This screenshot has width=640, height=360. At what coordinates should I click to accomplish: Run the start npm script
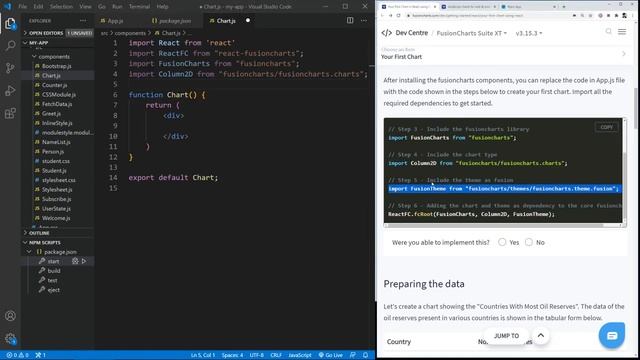pos(84,261)
